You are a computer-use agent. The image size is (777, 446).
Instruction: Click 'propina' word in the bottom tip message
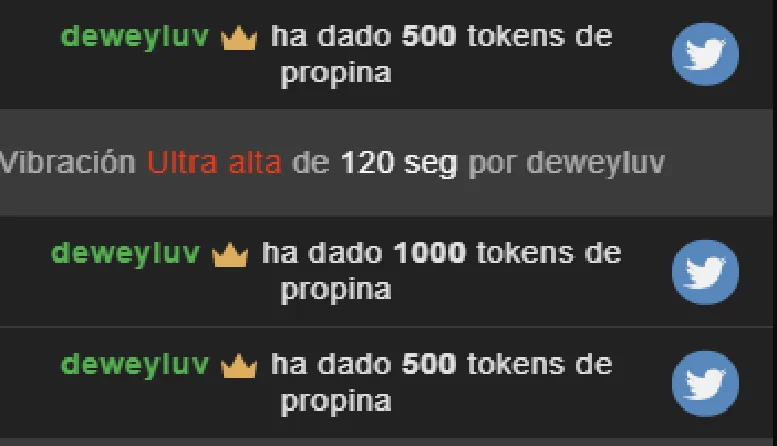point(336,402)
